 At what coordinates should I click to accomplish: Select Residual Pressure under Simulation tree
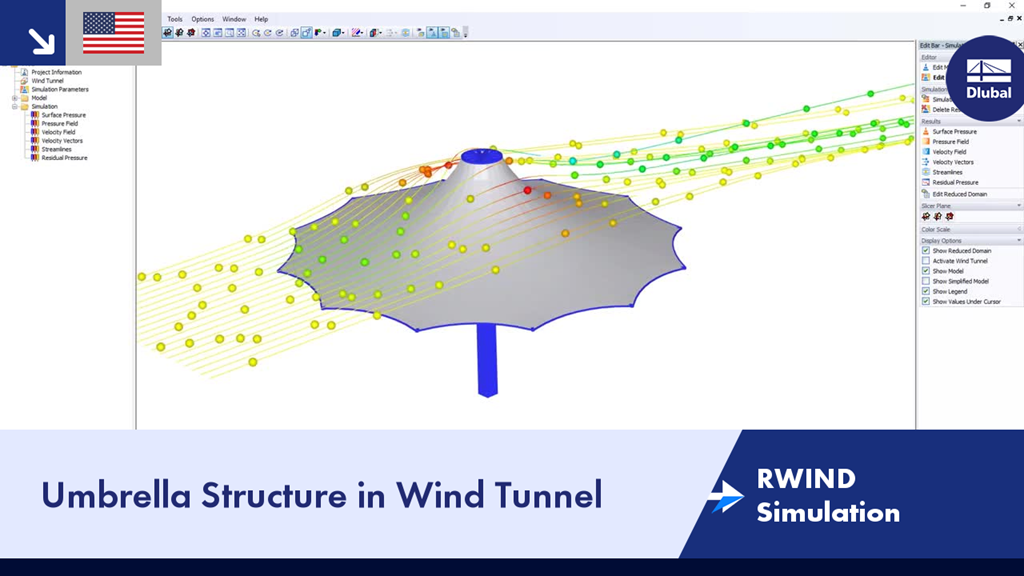coord(64,157)
